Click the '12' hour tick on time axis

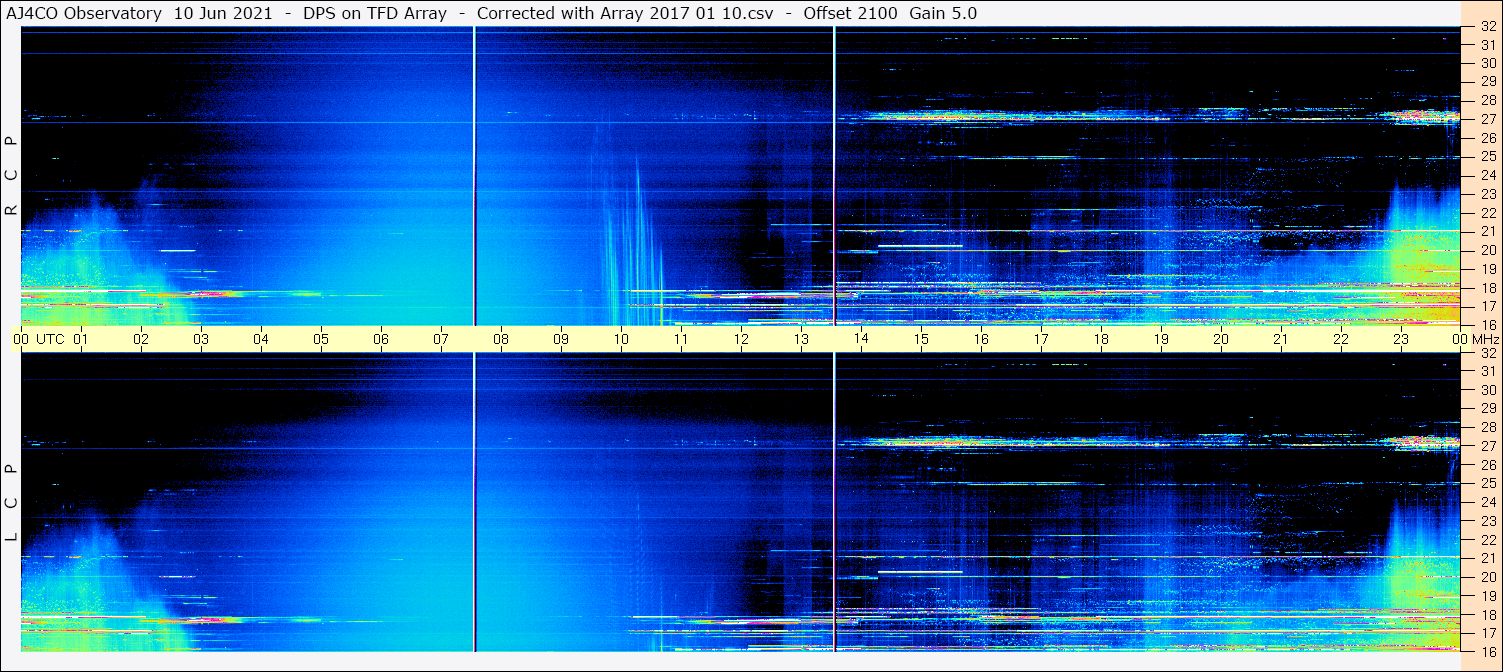pyautogui.click(x=741, y=339)
